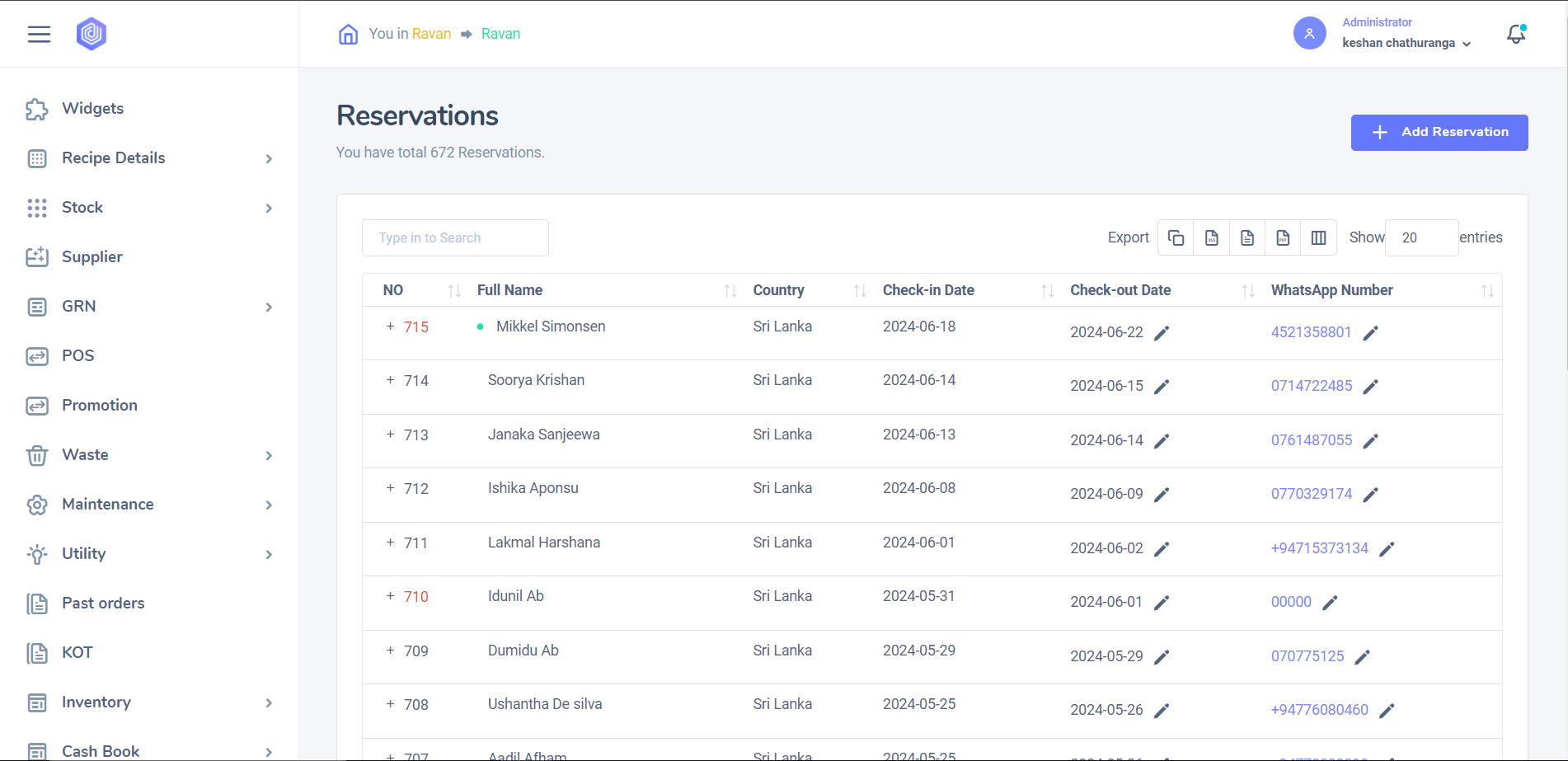
Task: Expand row details for reservation 712
Action: 390,488
